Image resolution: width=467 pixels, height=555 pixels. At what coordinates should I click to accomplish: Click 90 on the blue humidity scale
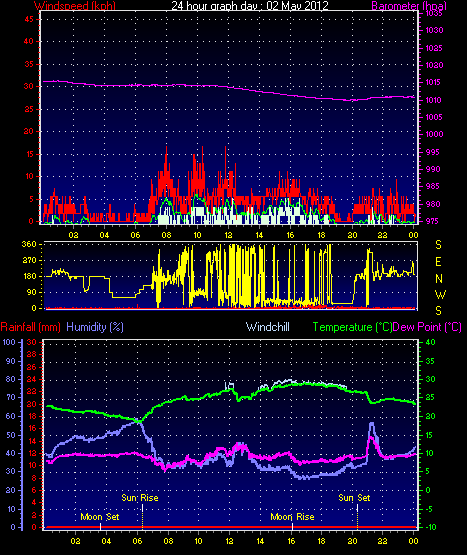11,361
